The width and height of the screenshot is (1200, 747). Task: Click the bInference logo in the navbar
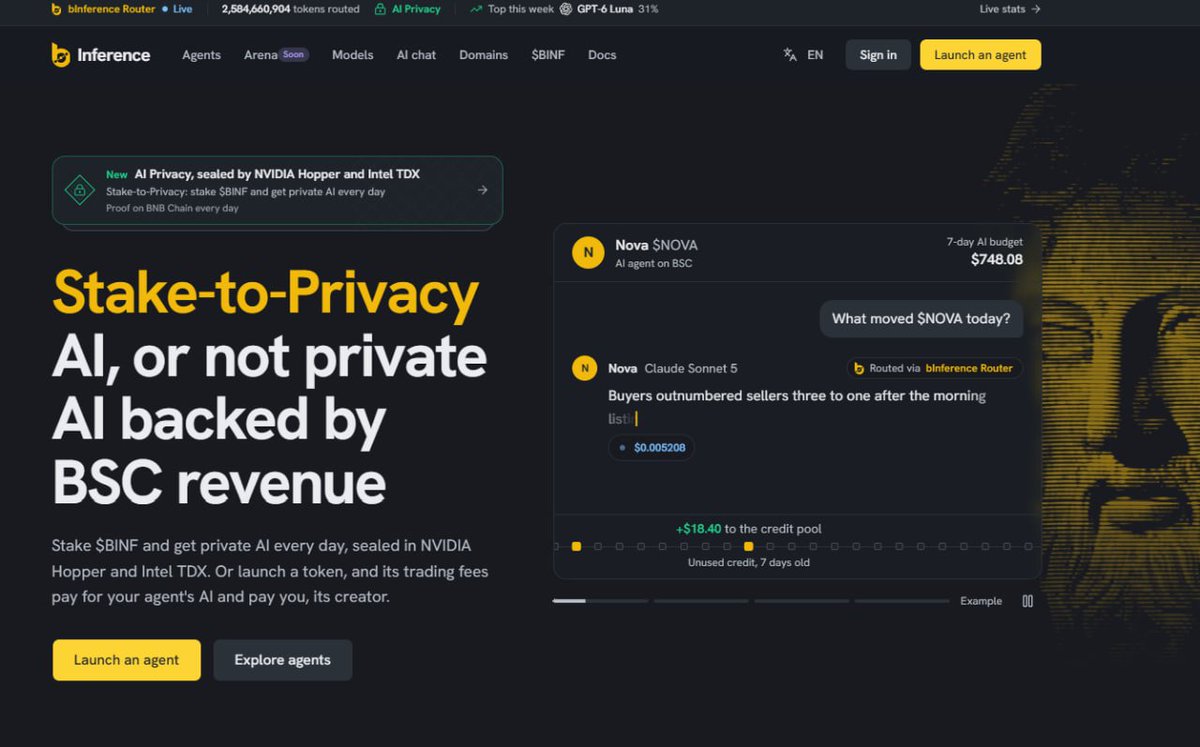click(101, 55)
